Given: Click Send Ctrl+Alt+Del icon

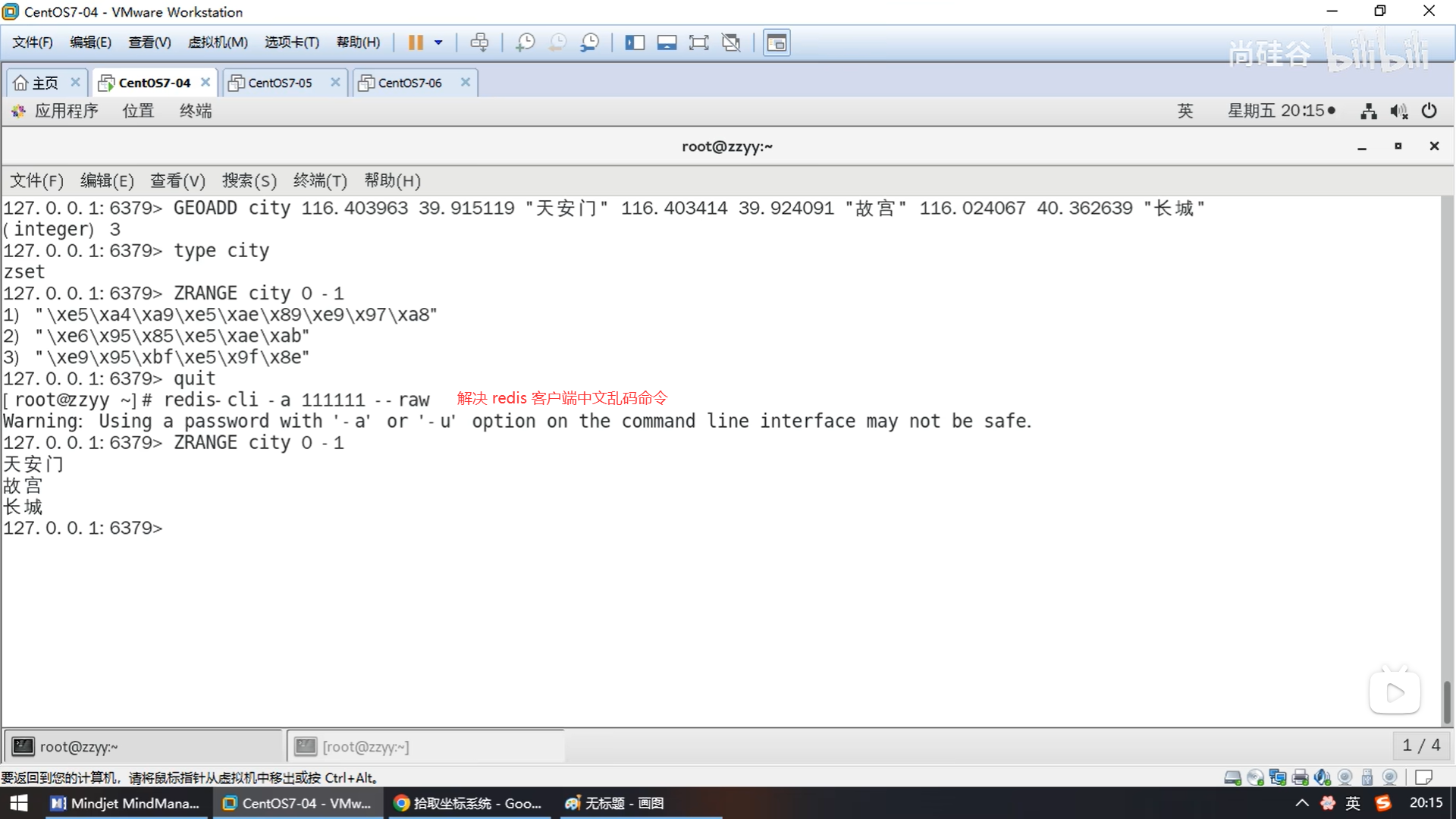Looking at the screenshot, I should (479, 42).
